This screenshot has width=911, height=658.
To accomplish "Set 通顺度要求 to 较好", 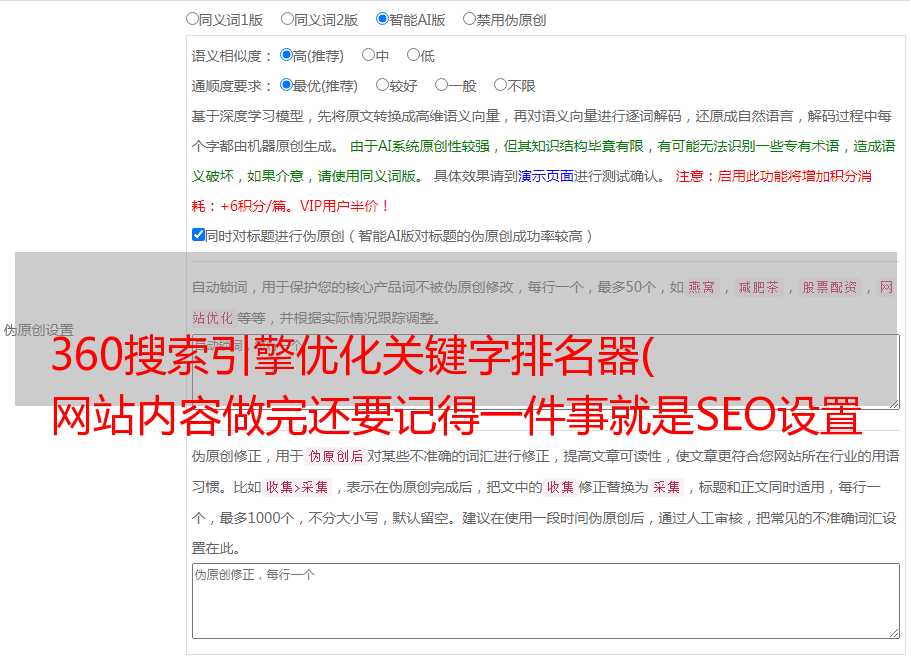I will click(x=382, y=85).
